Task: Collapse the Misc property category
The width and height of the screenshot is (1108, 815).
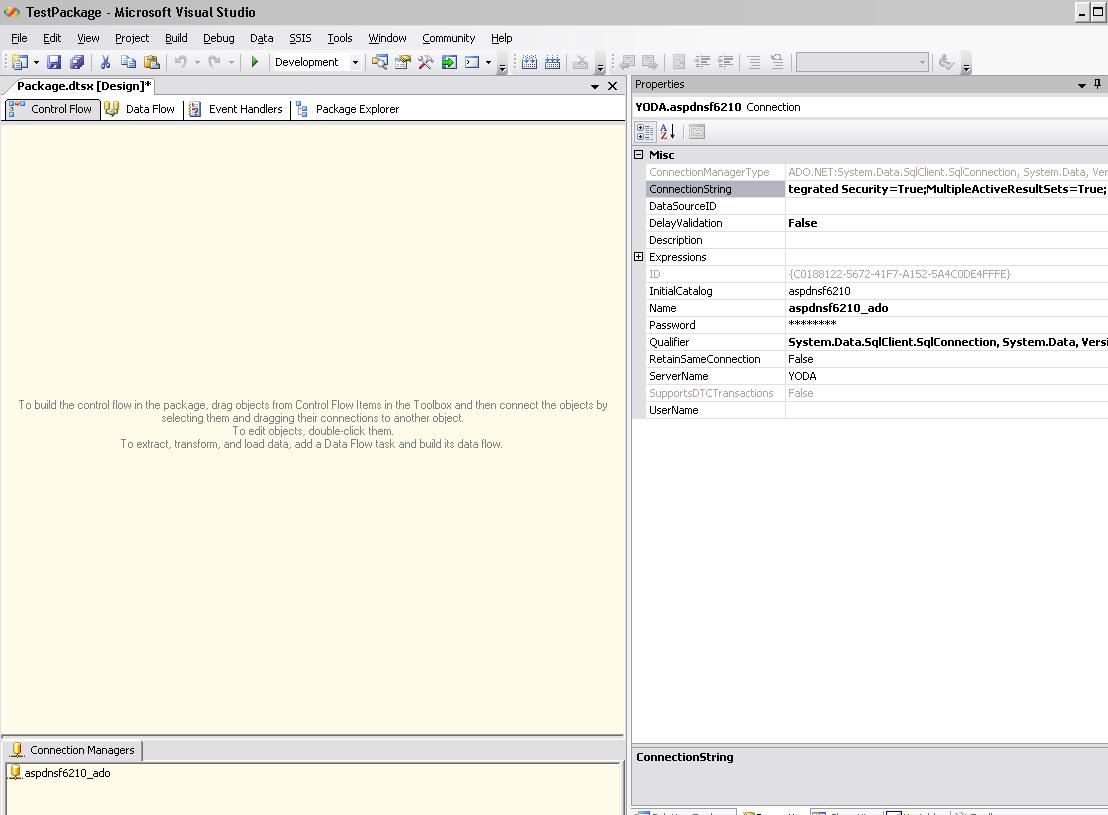Action: point(639,155)
